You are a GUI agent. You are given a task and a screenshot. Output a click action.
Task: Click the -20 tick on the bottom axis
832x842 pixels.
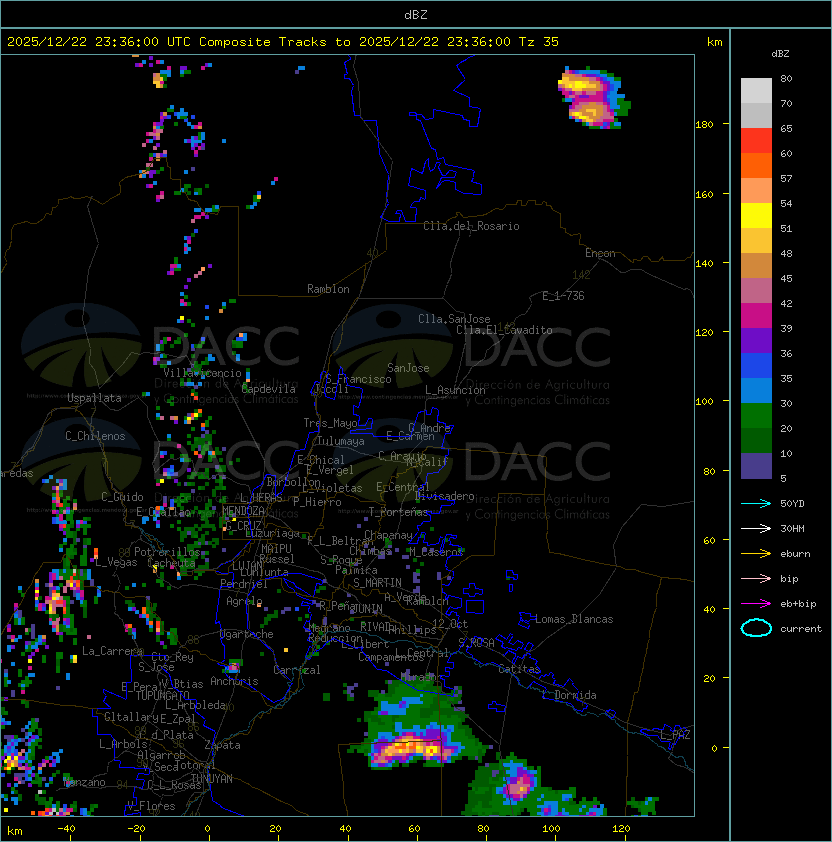(136, 829)
